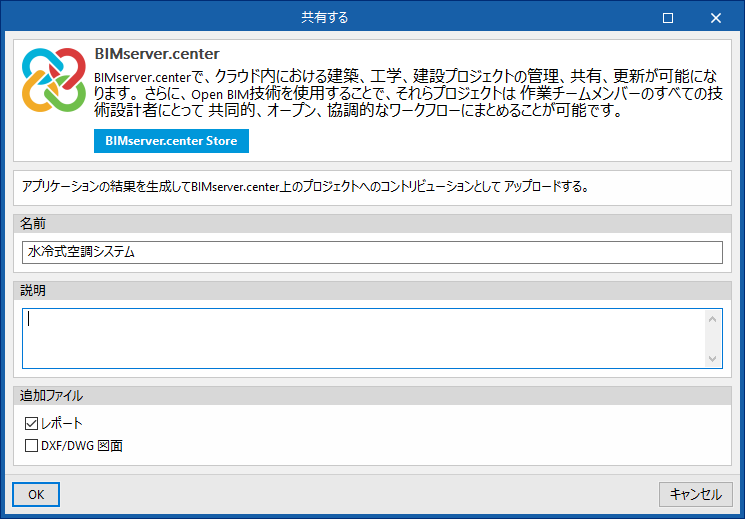Close the 共有する dialog window

(716, 18)
